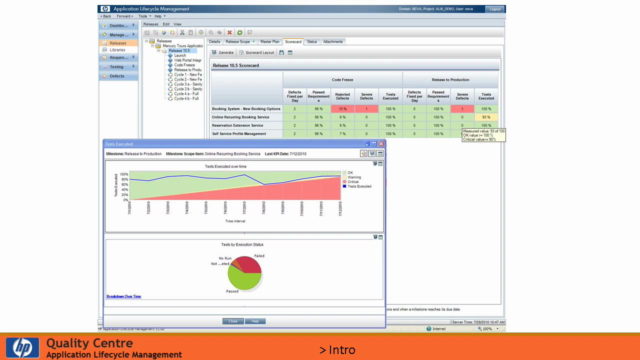
Task: Click middle icon in Tests Executed dialog header
Action: [x=372, y=153]
